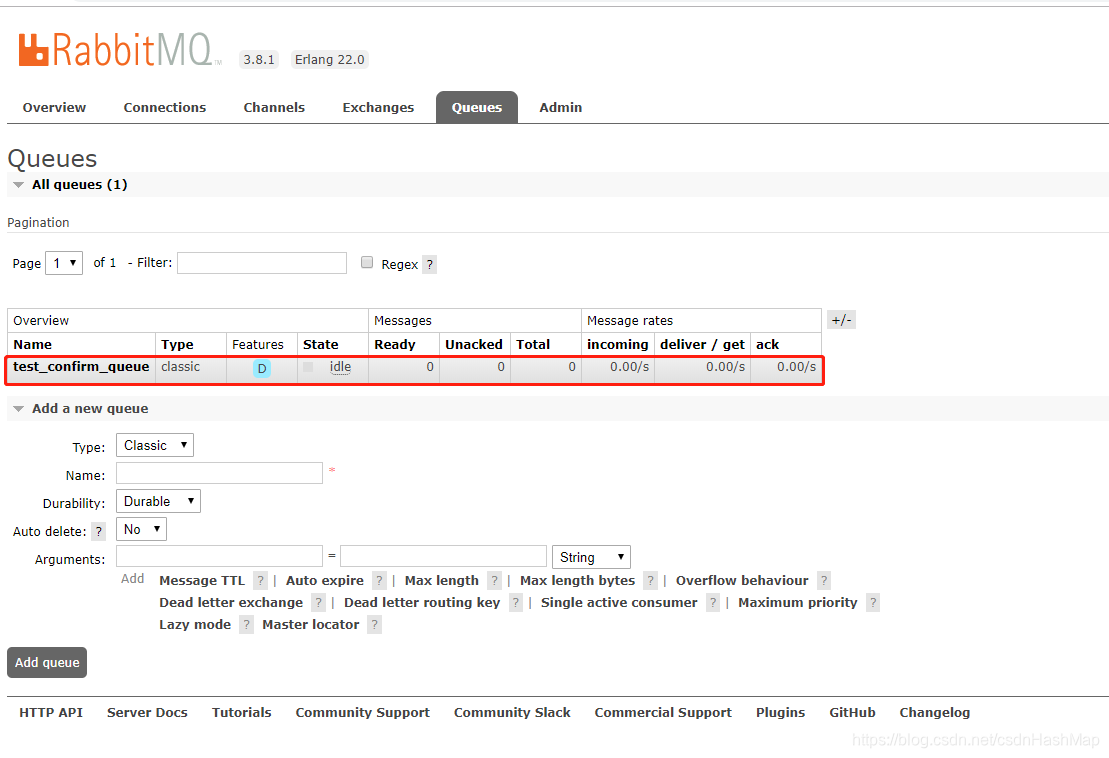Image resolution: width=1109 pixels, height=758 pixels.
Task: Open the Single active consumer help icon
Action: (713, 603)
